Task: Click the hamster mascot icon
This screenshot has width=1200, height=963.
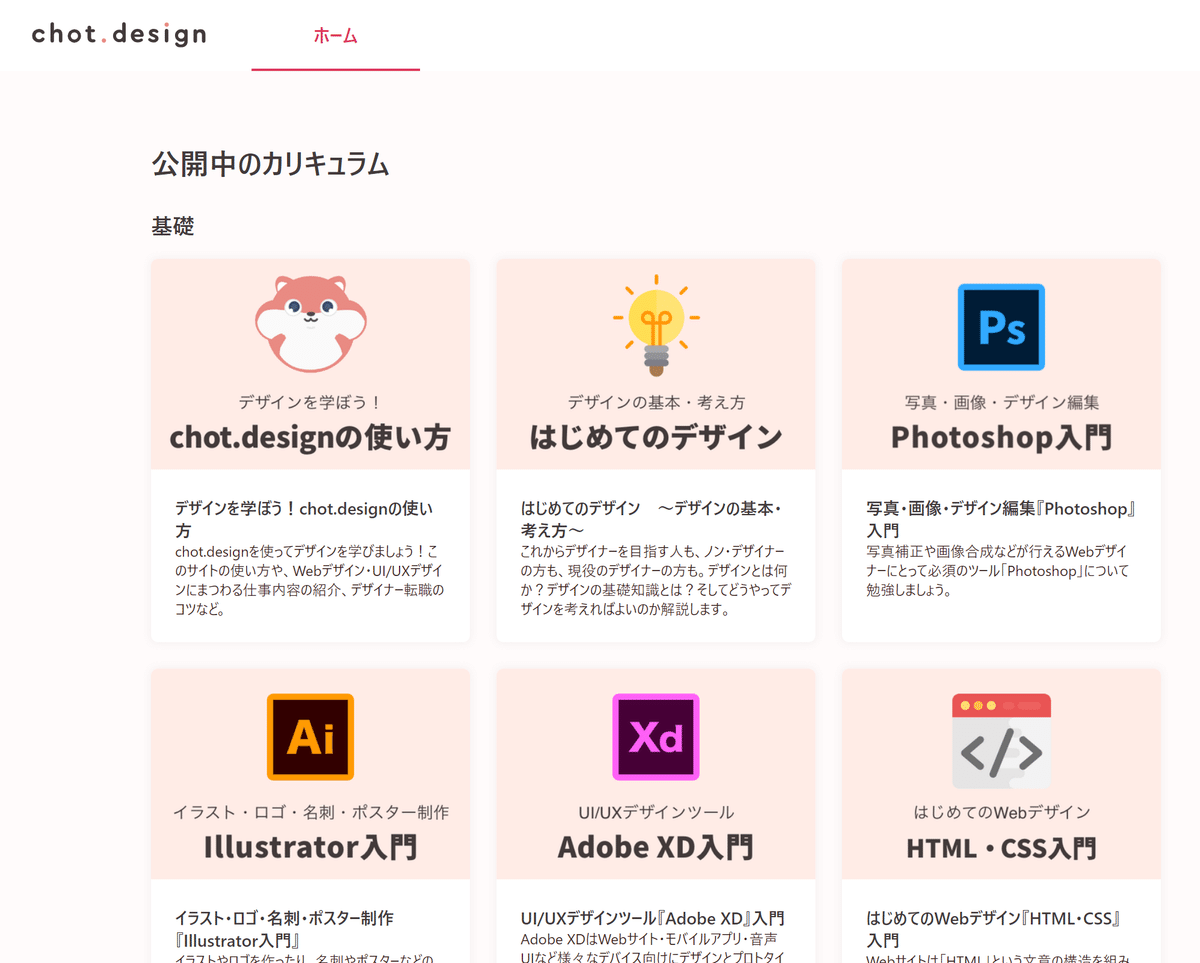Action: (311, 324)
